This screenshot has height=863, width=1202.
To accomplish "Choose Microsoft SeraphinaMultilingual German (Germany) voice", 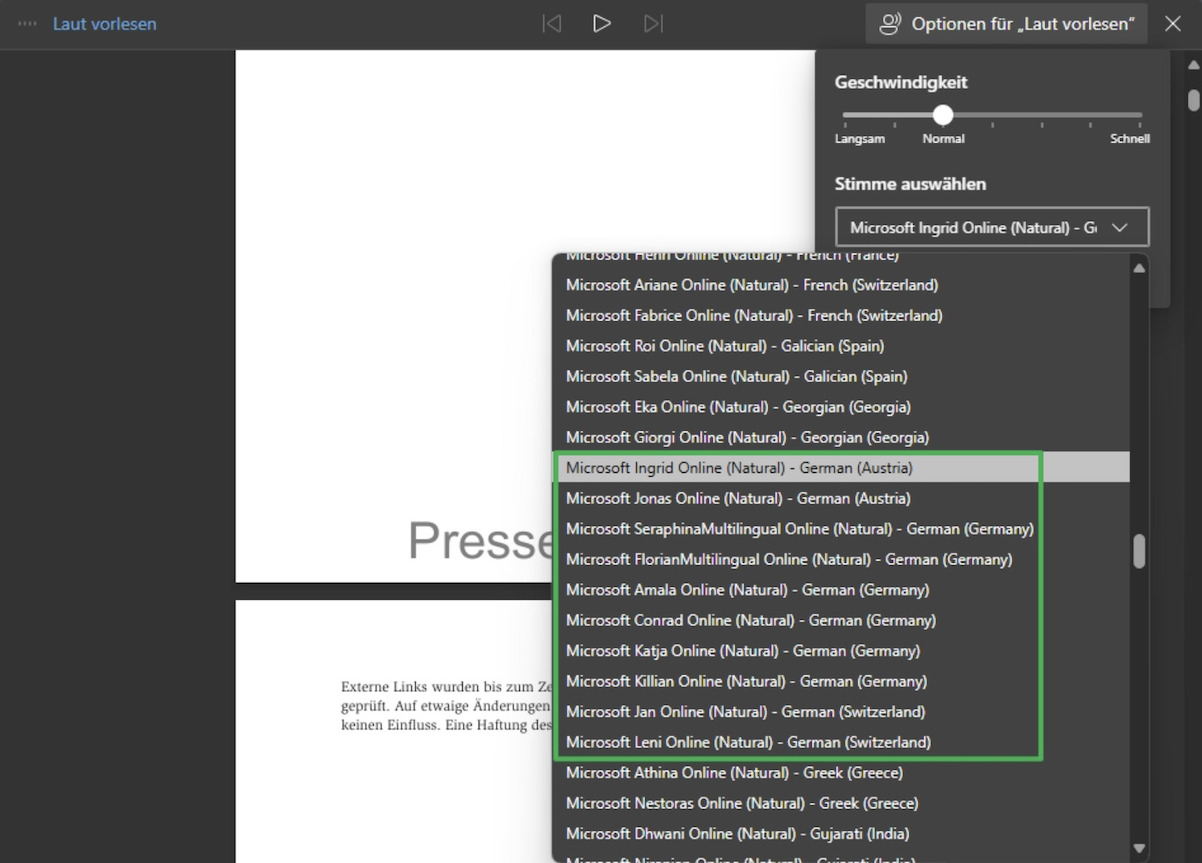I will pos(841,529).
